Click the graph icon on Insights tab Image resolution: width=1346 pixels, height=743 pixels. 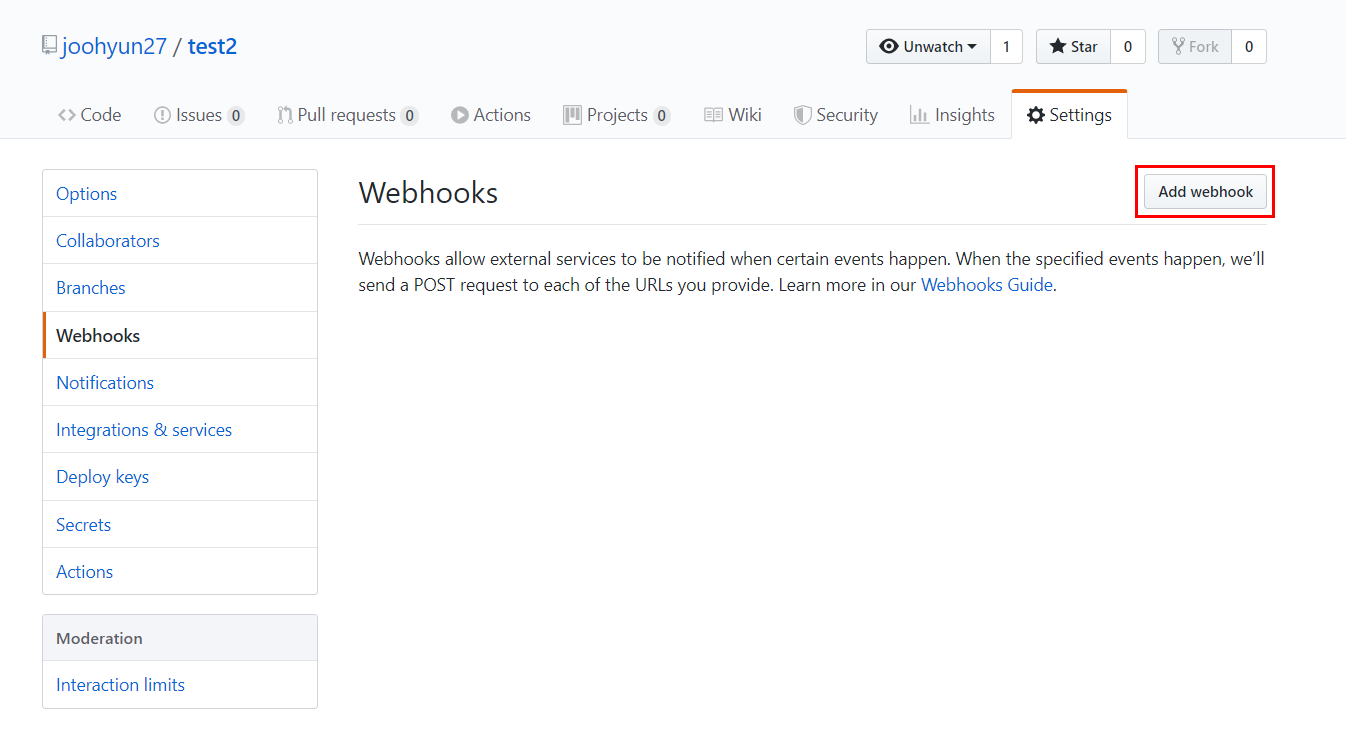(919, 115)
